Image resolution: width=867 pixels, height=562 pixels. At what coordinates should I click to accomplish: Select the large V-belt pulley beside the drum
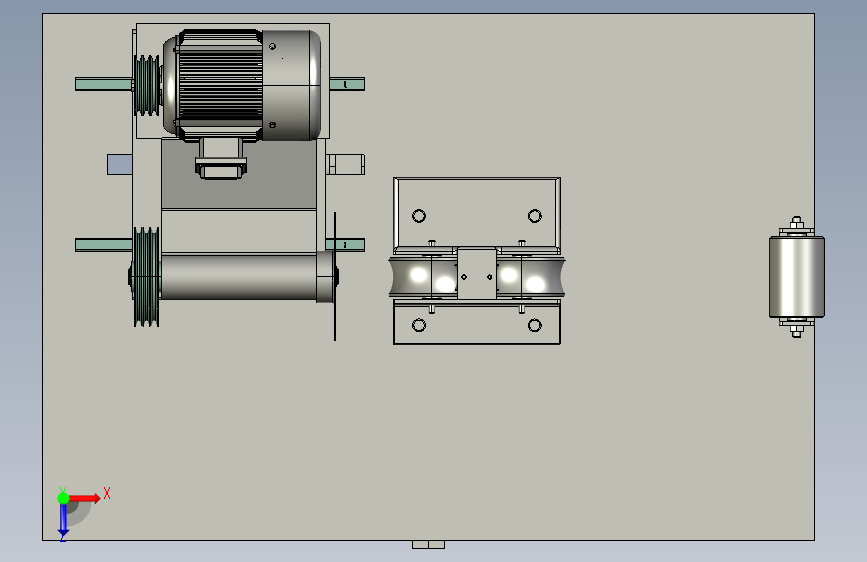click(x=147, y=277)
